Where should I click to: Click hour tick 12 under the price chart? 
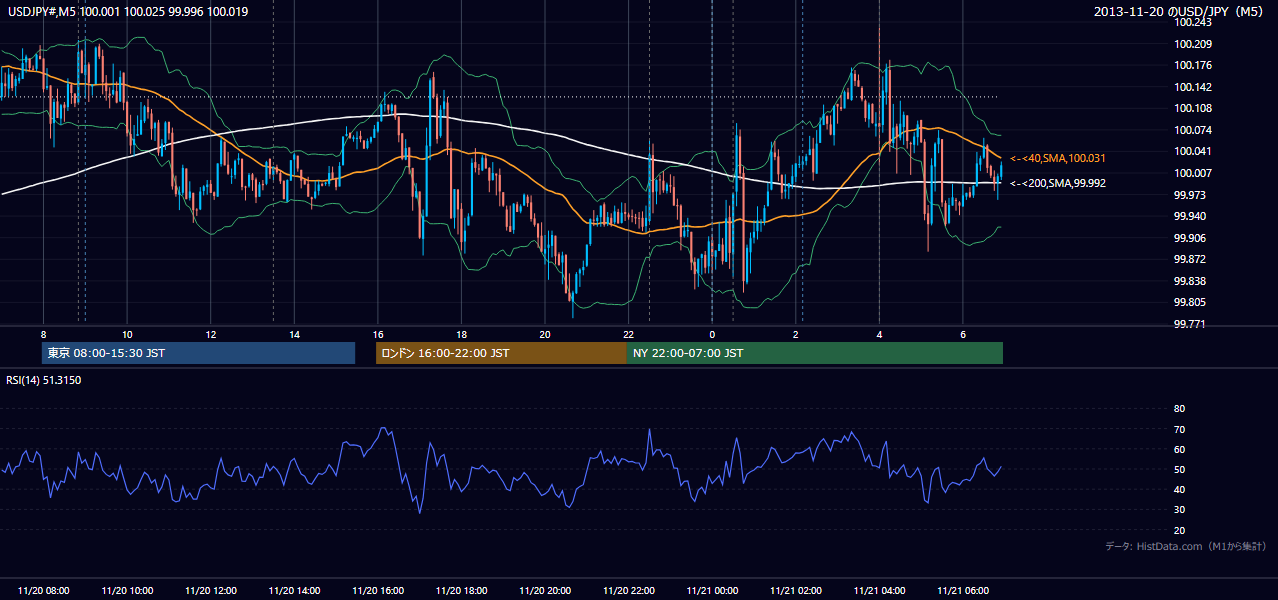pos(211,334)
